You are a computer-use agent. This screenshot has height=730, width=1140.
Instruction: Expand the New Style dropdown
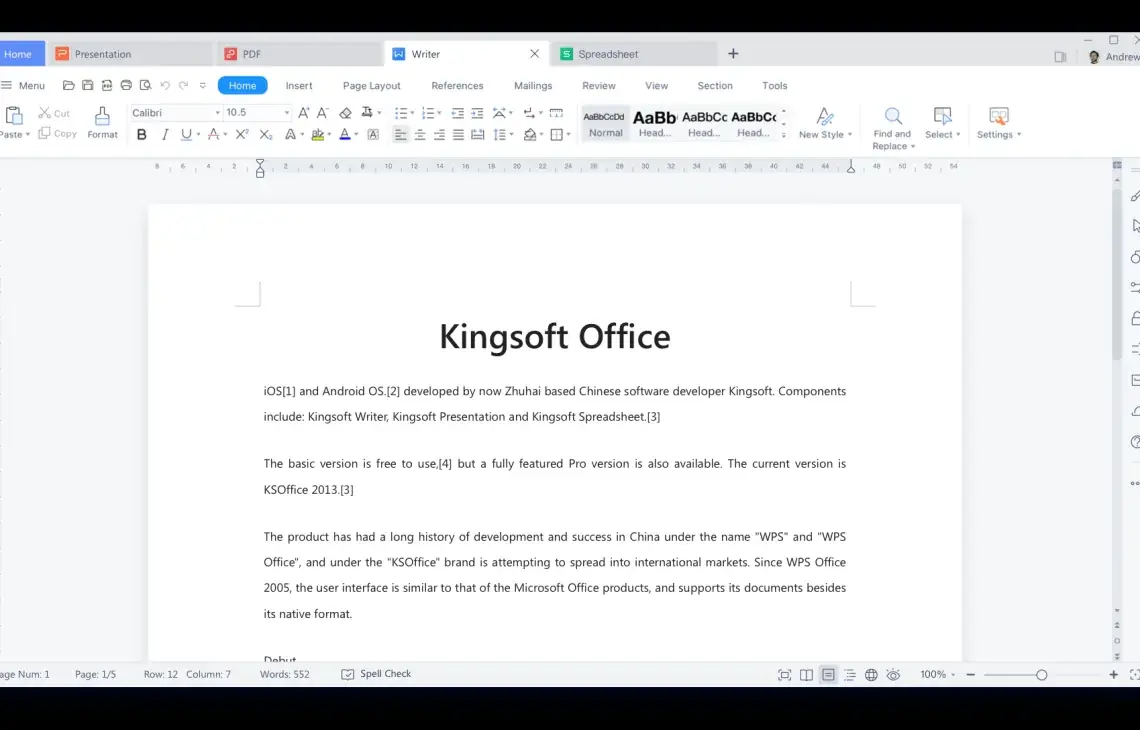tap(850, 135)
